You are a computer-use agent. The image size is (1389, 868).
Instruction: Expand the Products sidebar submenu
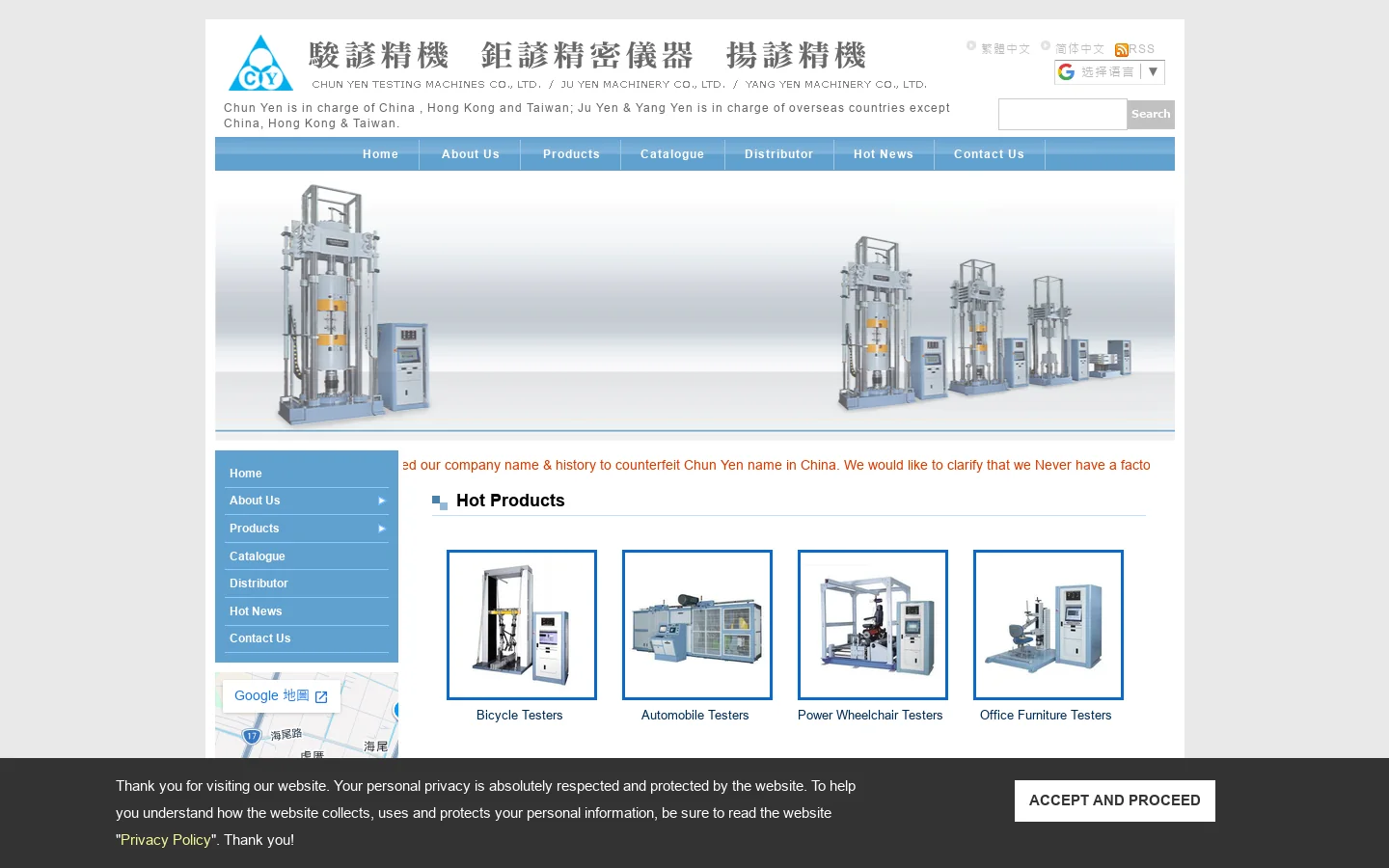[382, 529]
